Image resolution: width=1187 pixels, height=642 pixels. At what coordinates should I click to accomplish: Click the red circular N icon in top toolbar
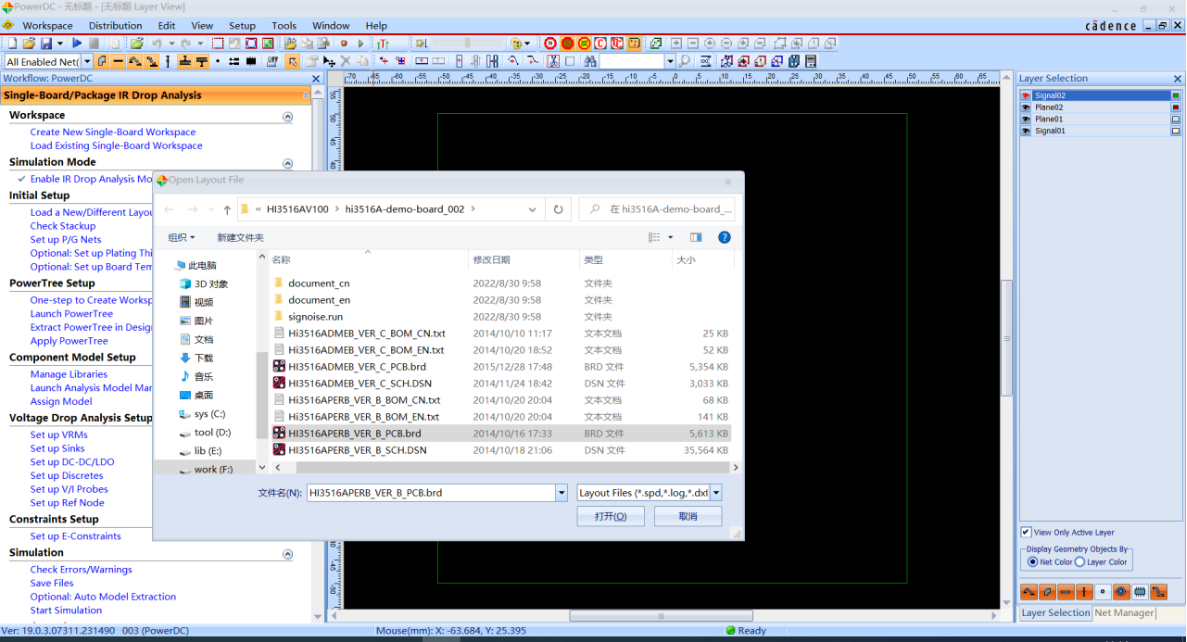coord(550,43)
